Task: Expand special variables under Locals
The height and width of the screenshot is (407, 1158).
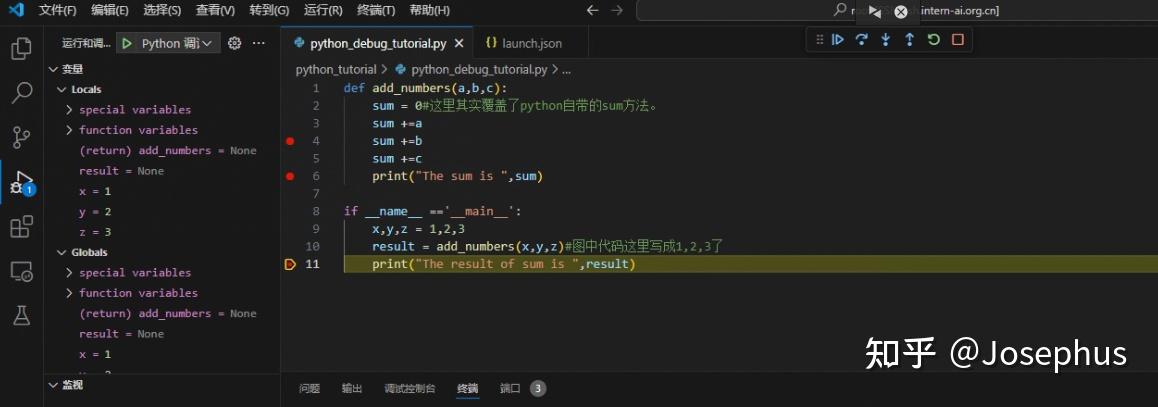Action: click(x=69, y=109)
